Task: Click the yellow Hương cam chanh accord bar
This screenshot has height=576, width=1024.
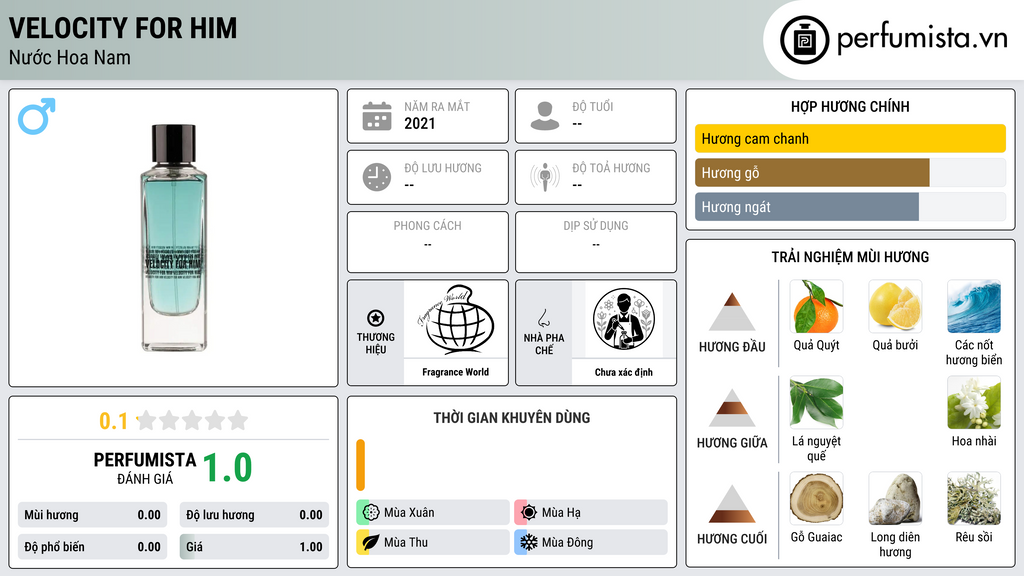Action: tap(850, 138)
